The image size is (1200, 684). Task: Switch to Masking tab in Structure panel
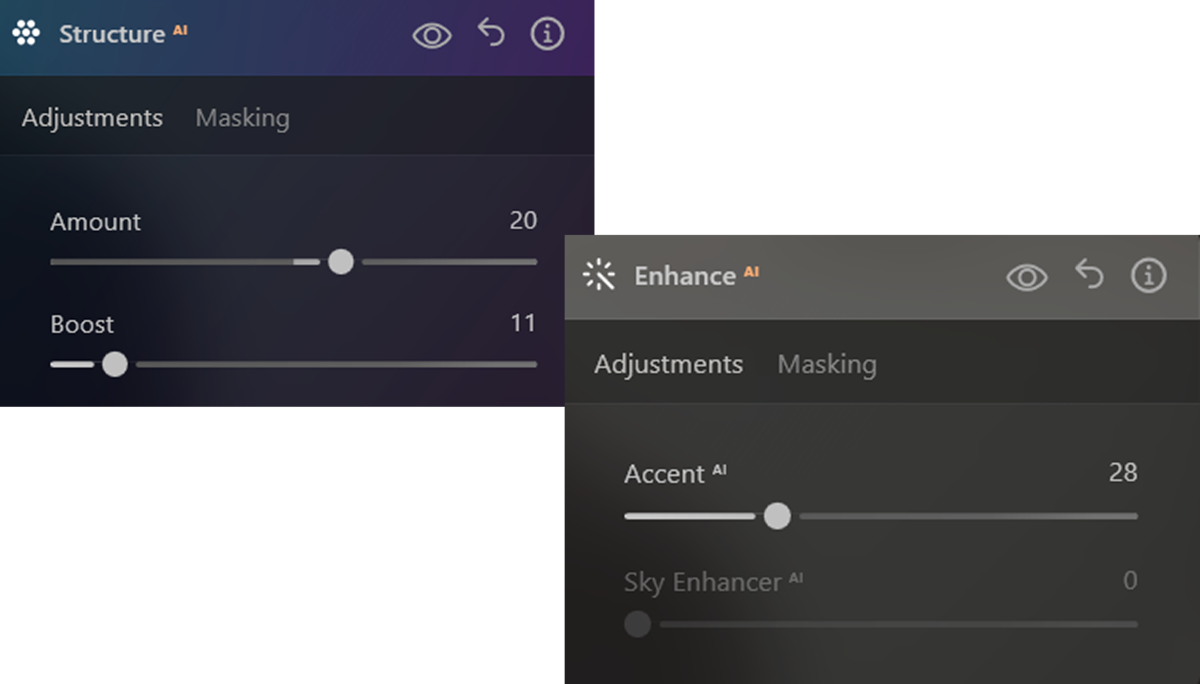[242, 118]
